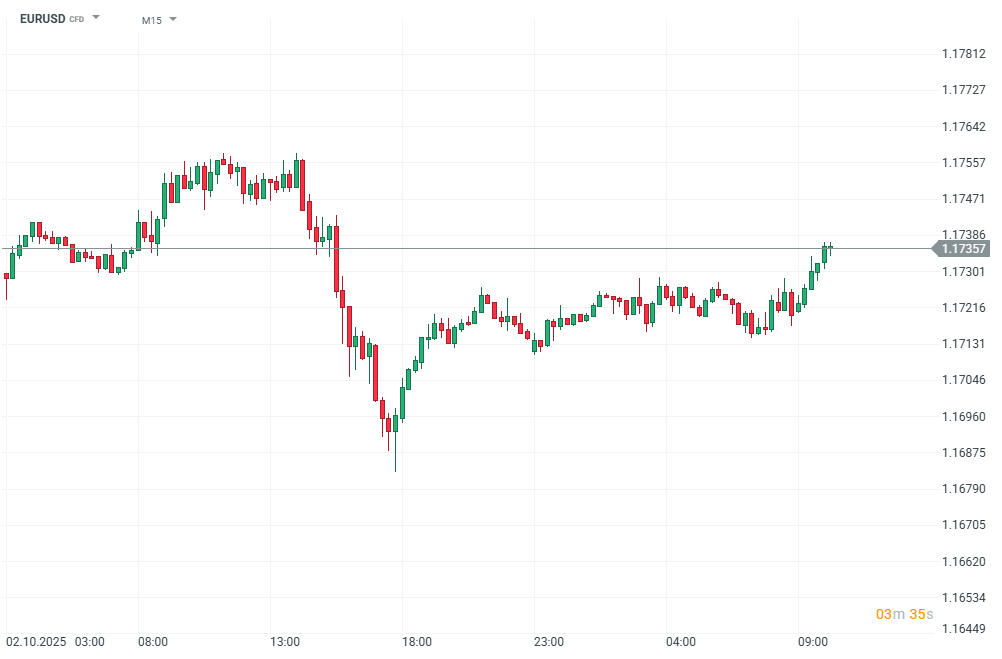
Task: Click the CFD tag beside EURUSD
Action: click(x=76, y=20)
